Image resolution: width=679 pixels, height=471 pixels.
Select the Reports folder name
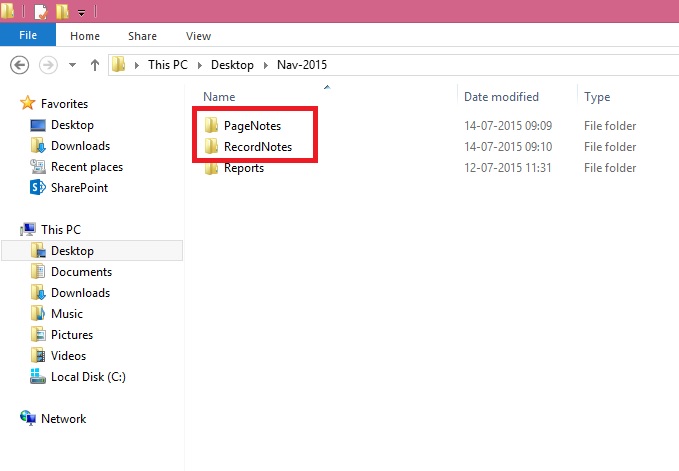click(x=244, y=168)
